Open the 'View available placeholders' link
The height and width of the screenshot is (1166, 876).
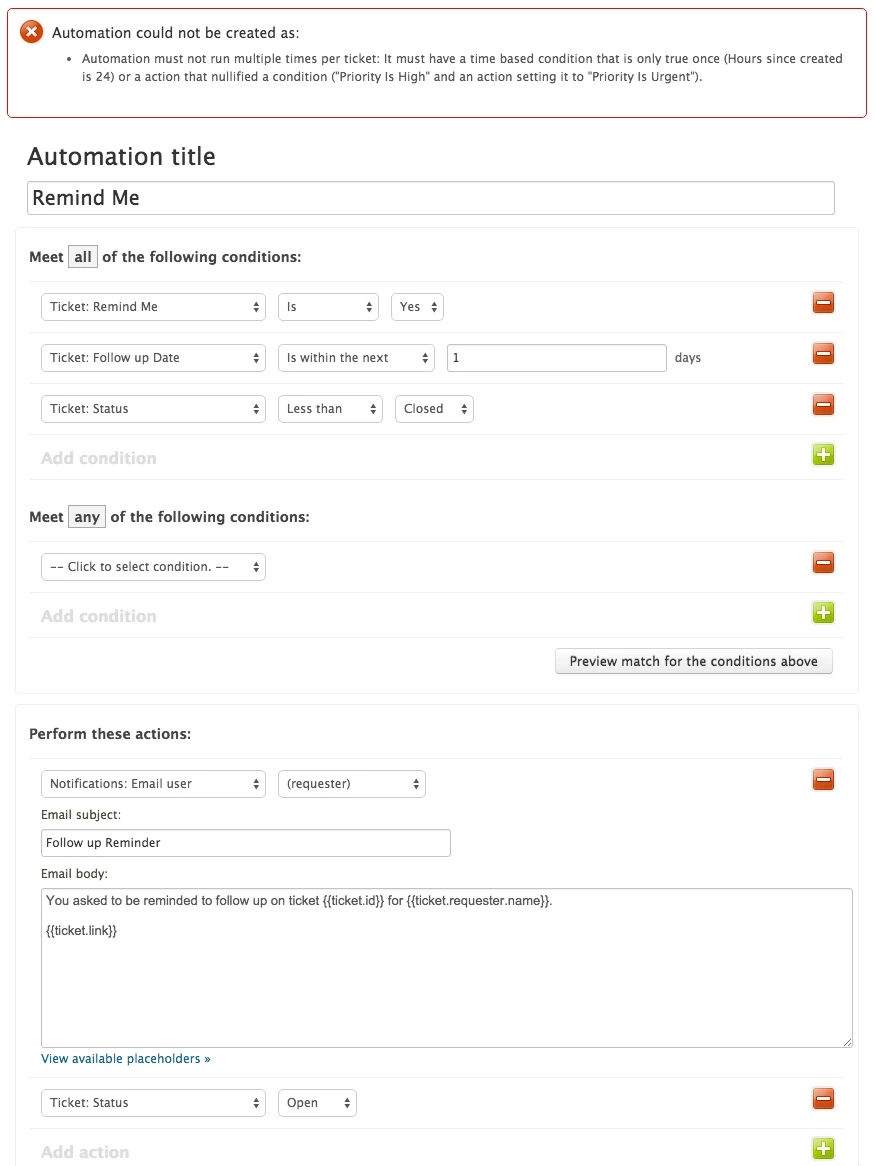[x=126, y=1058]
